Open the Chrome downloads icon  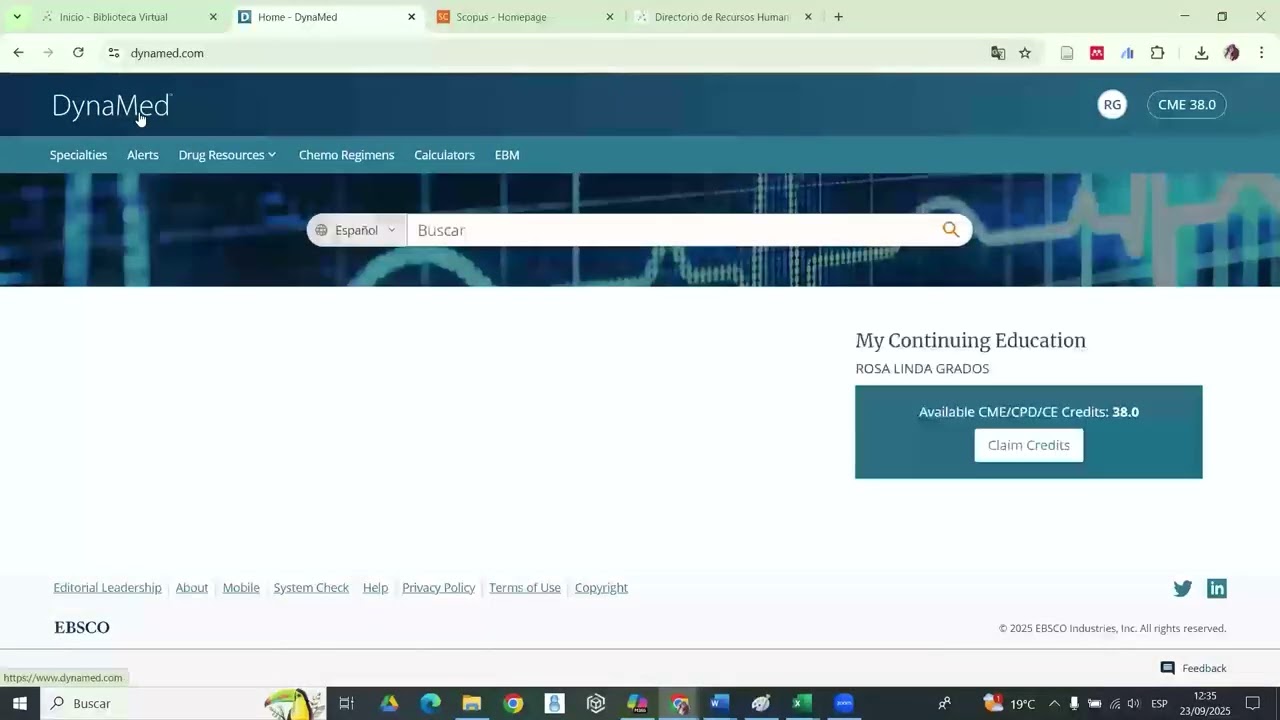click(x=1201, y=53)
